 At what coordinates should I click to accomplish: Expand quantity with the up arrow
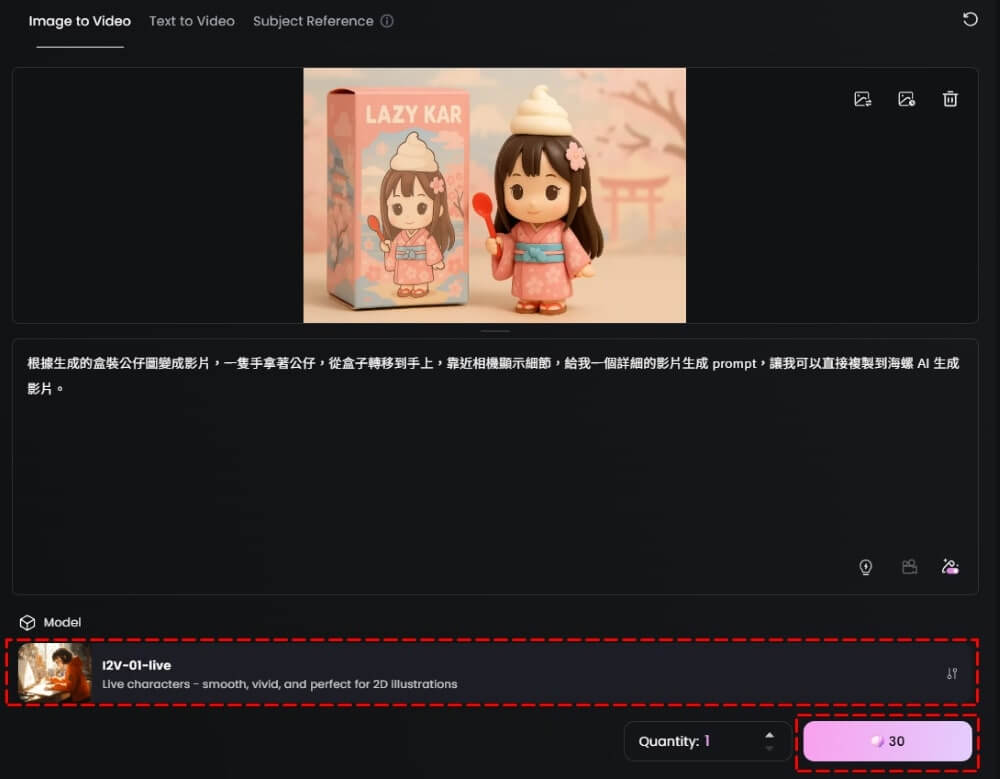click(769, 735)
